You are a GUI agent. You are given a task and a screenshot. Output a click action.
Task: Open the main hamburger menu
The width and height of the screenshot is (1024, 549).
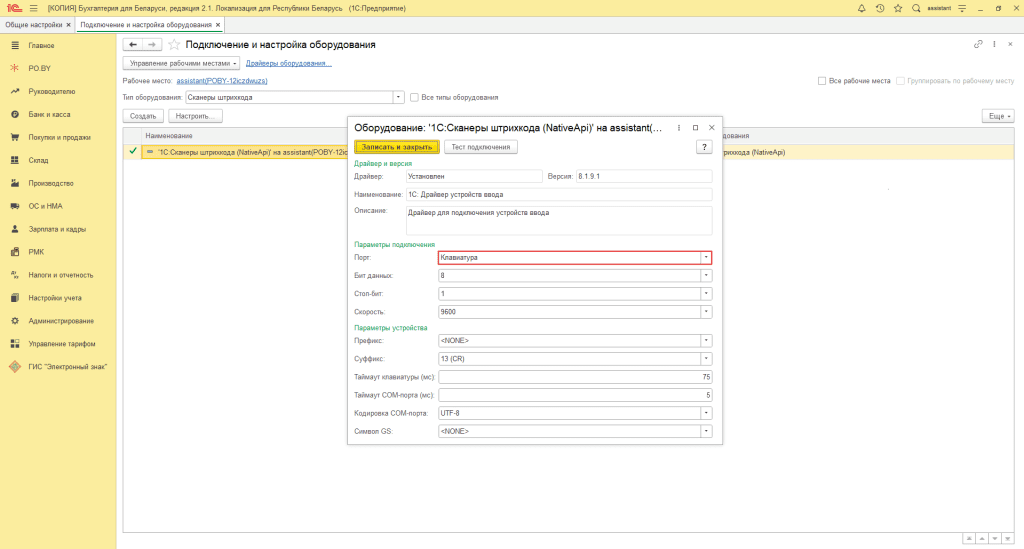[x=33, y=8]
